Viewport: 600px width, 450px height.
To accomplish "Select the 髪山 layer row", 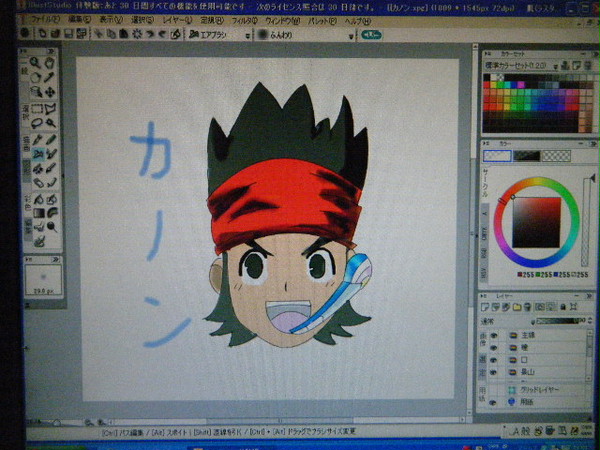I will point(537,372).
